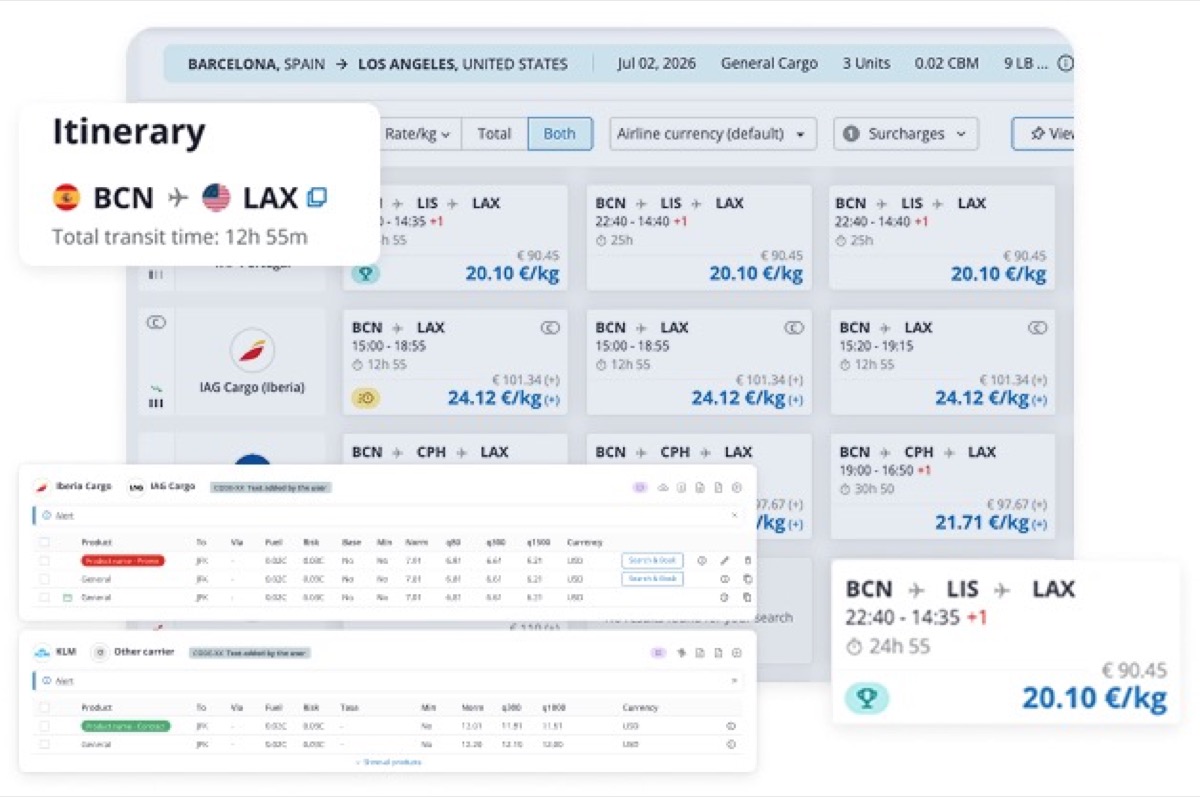
Task: Open info for the Product name - Contract row
Action: click(x=731, y=726)
